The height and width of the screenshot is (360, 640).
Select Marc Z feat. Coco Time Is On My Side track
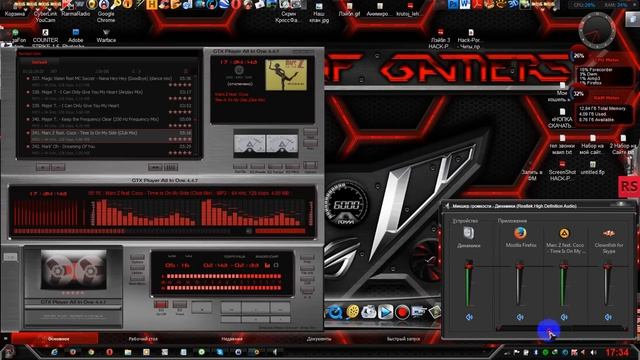coord(110,136)
